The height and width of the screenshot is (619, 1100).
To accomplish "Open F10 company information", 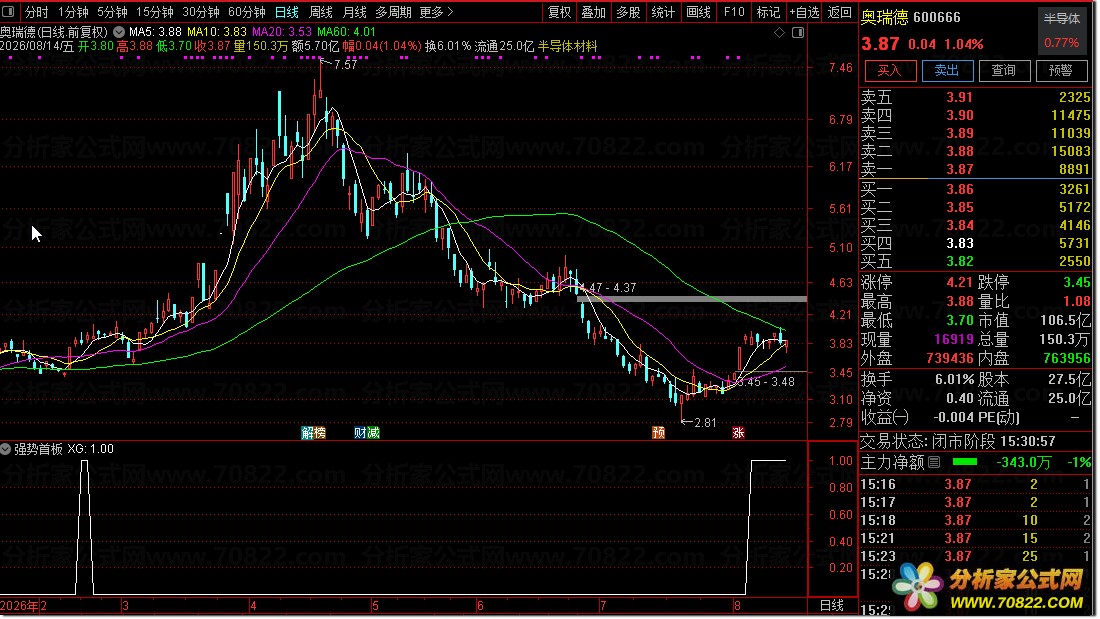I will pyautogui.click(x=734, y=12).
